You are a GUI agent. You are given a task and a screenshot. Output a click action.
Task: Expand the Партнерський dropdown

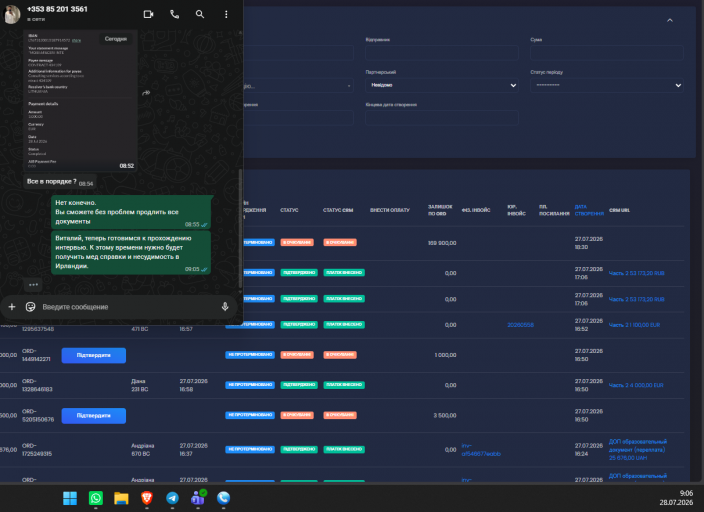442,85
